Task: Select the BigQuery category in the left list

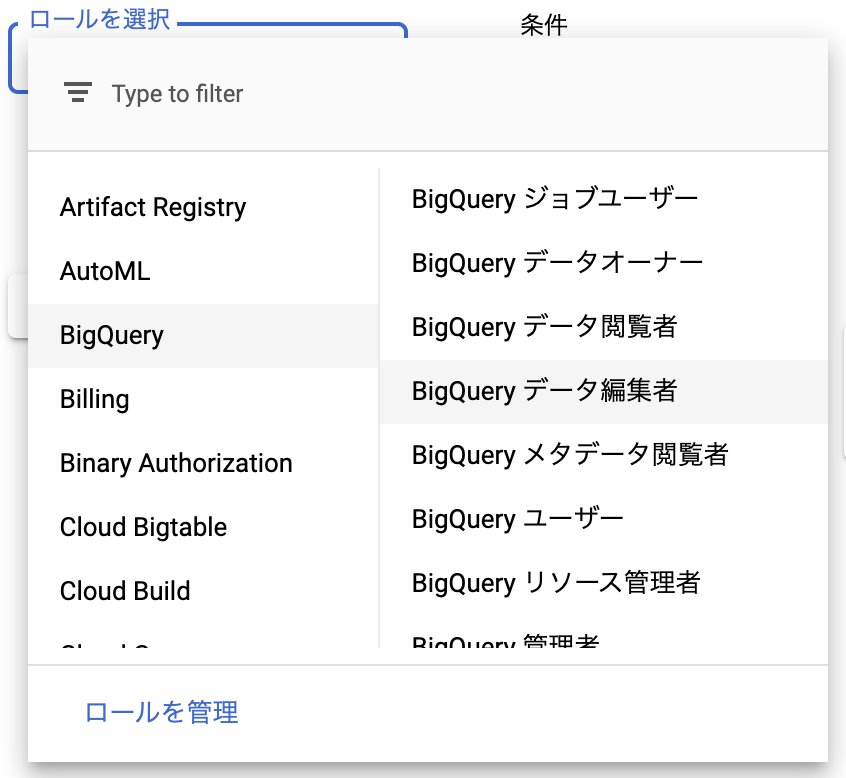Action: 111,335
